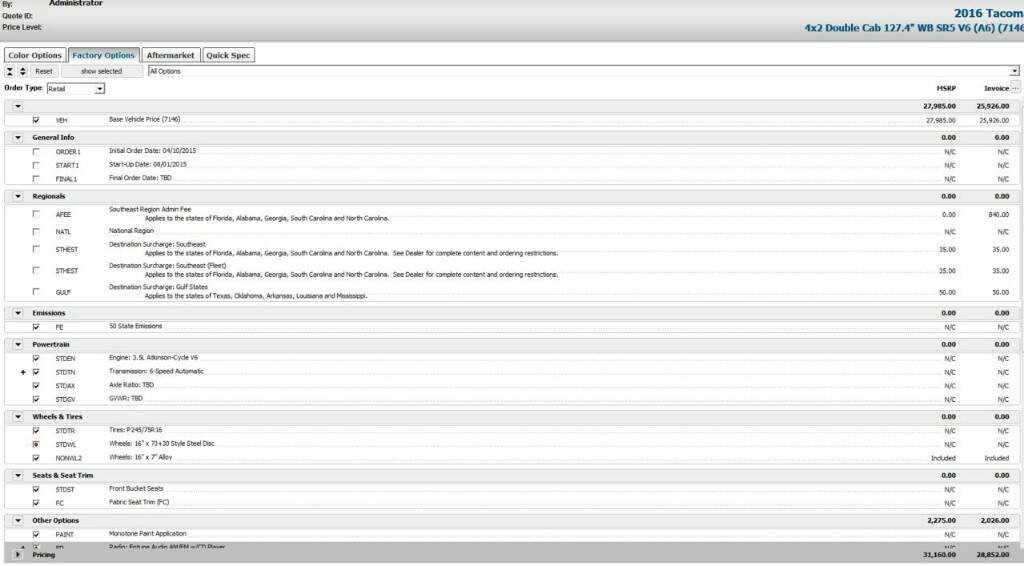Check the Southeast (Fleet) surcharge checkbox

click(x=36, y=270)
